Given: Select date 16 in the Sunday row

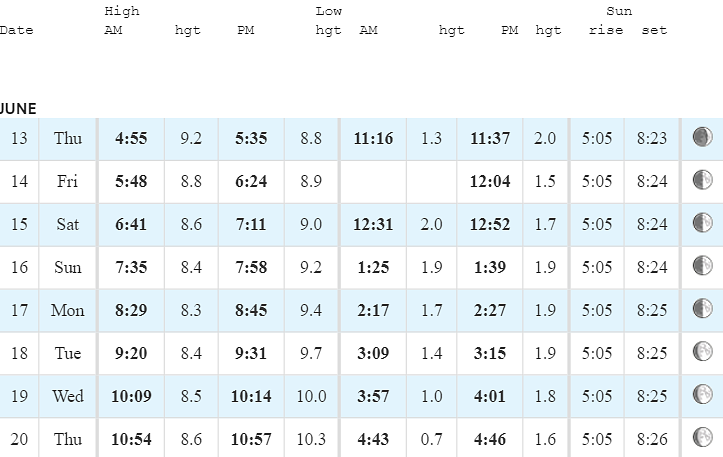Looking at the screenshot, I should 19,267.
